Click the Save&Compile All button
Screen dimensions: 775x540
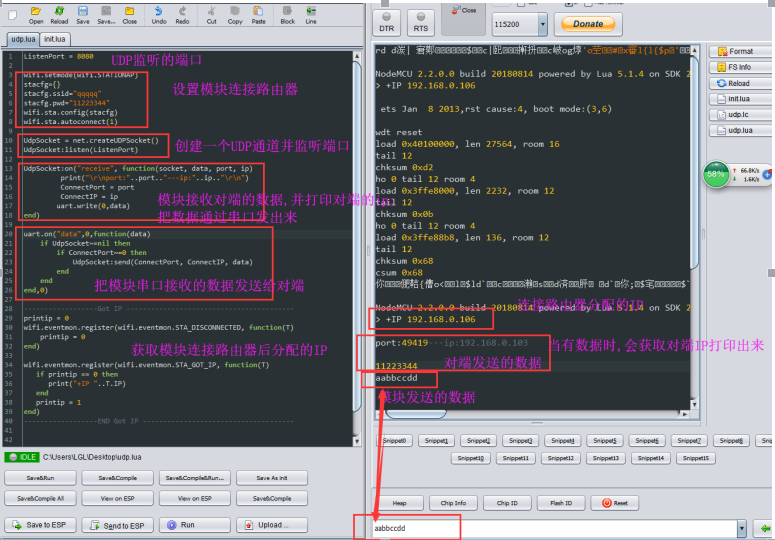tap(41, 498)
